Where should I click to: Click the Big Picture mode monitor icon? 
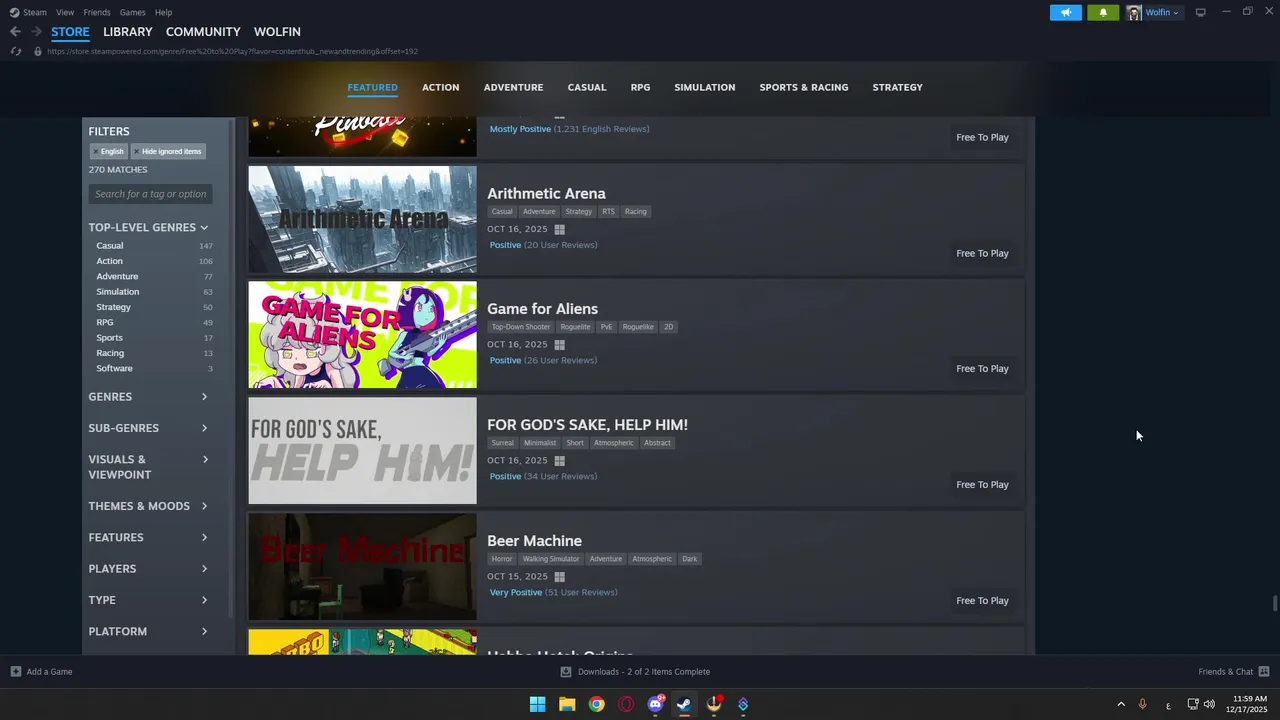1201,12
